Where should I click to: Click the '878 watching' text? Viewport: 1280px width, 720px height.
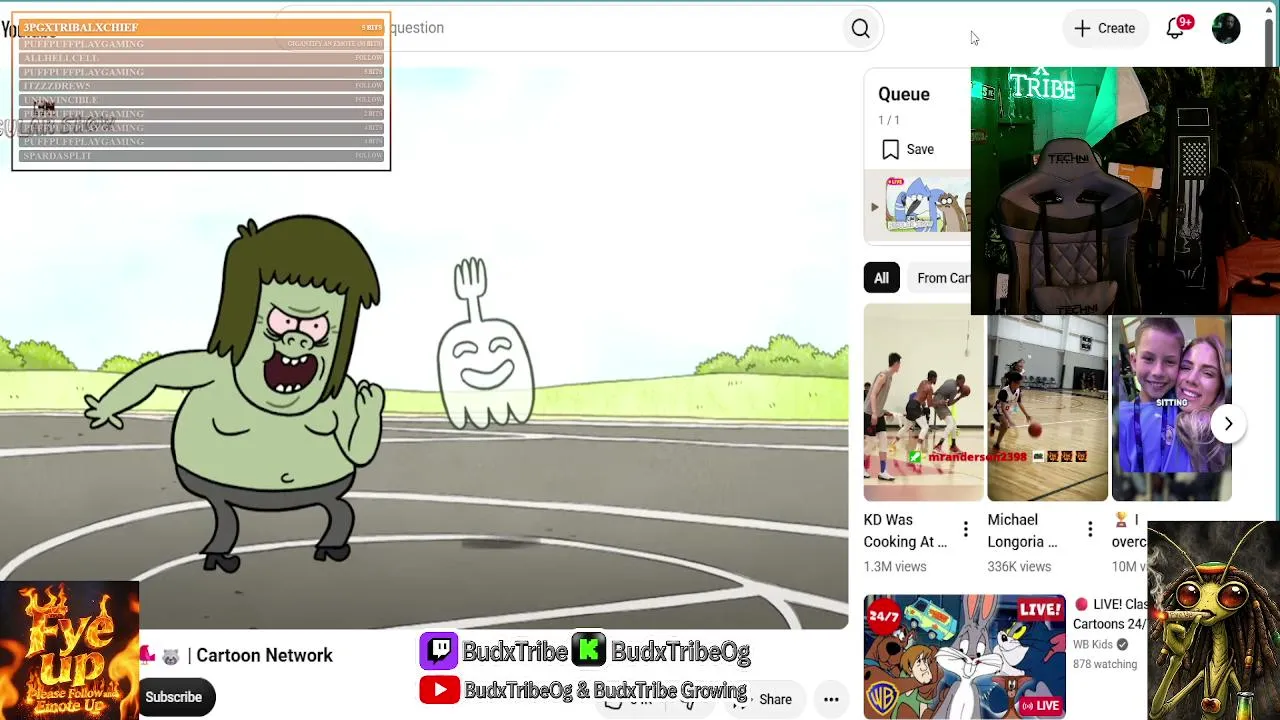pos(1105,664)
